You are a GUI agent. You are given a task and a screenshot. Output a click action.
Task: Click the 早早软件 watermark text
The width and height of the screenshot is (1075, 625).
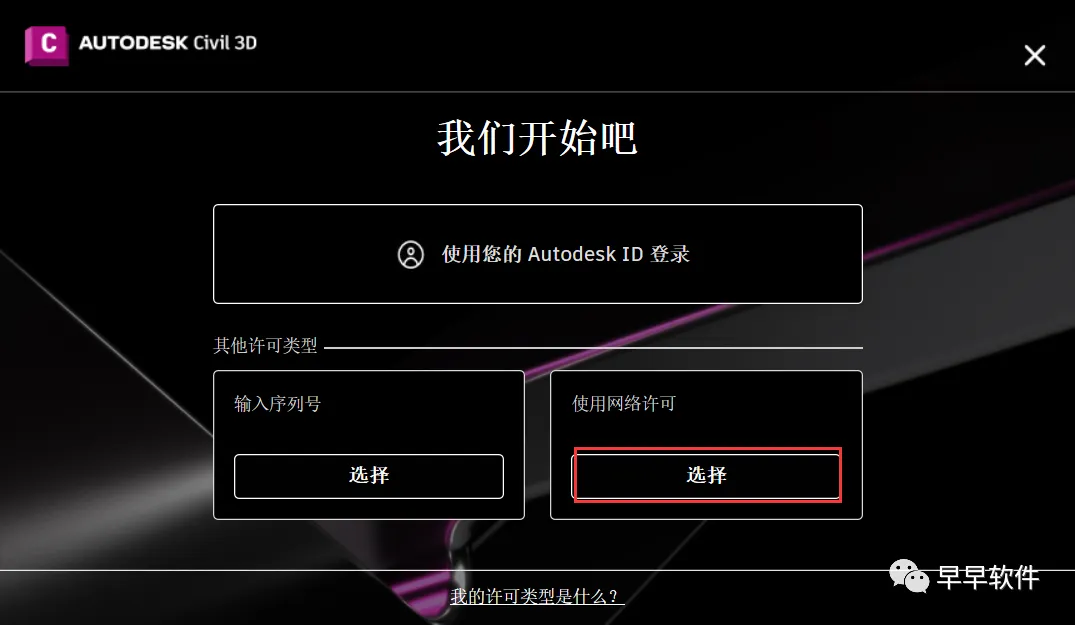click(x=988, y=577)
